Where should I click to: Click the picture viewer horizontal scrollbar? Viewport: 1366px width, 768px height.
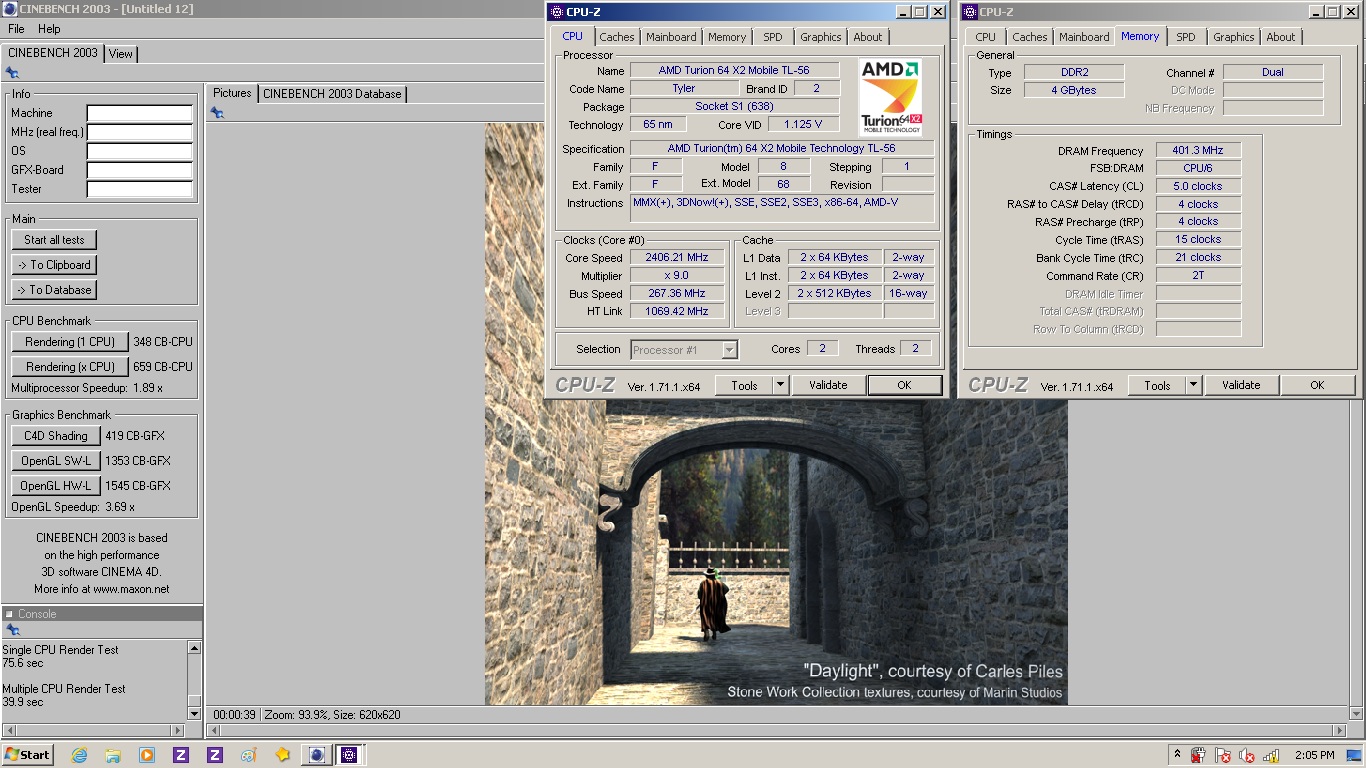[x=777, y=731]
